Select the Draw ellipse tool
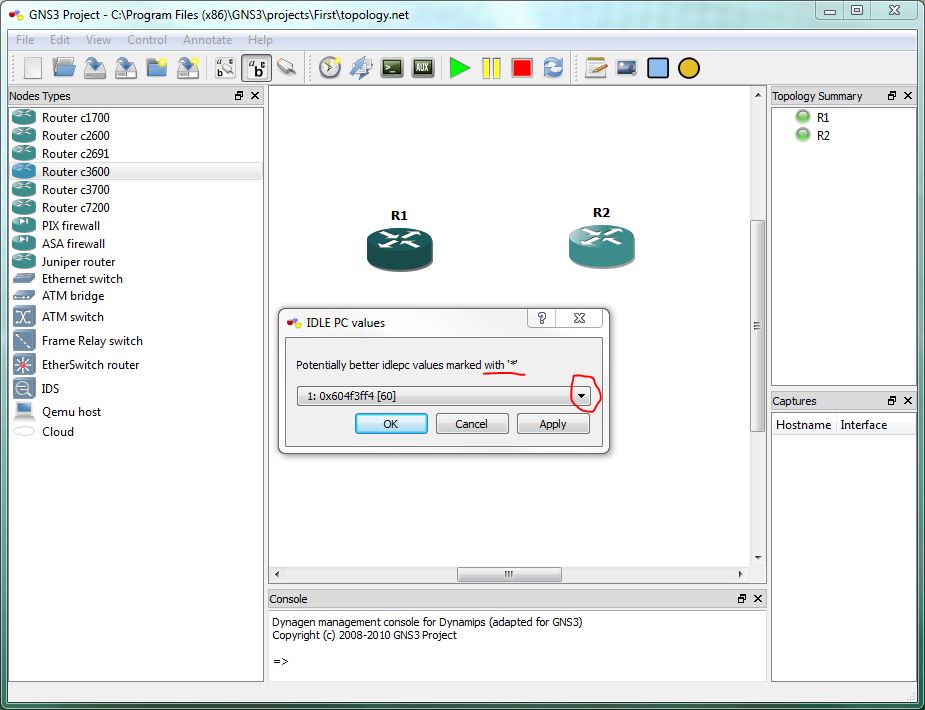The width and height of the screenshot is (925, 710). click(x=688, y=68)
